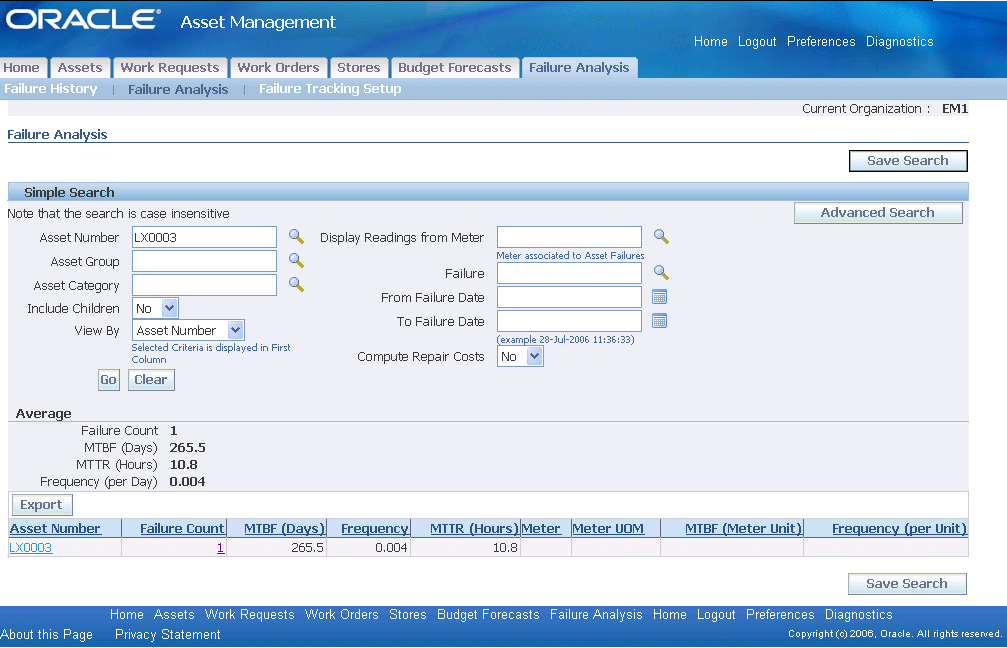Open Failure Analysis subtab
Image resolution: width=1007 pixels, height=648 pixels.
(x=178, y=89)
